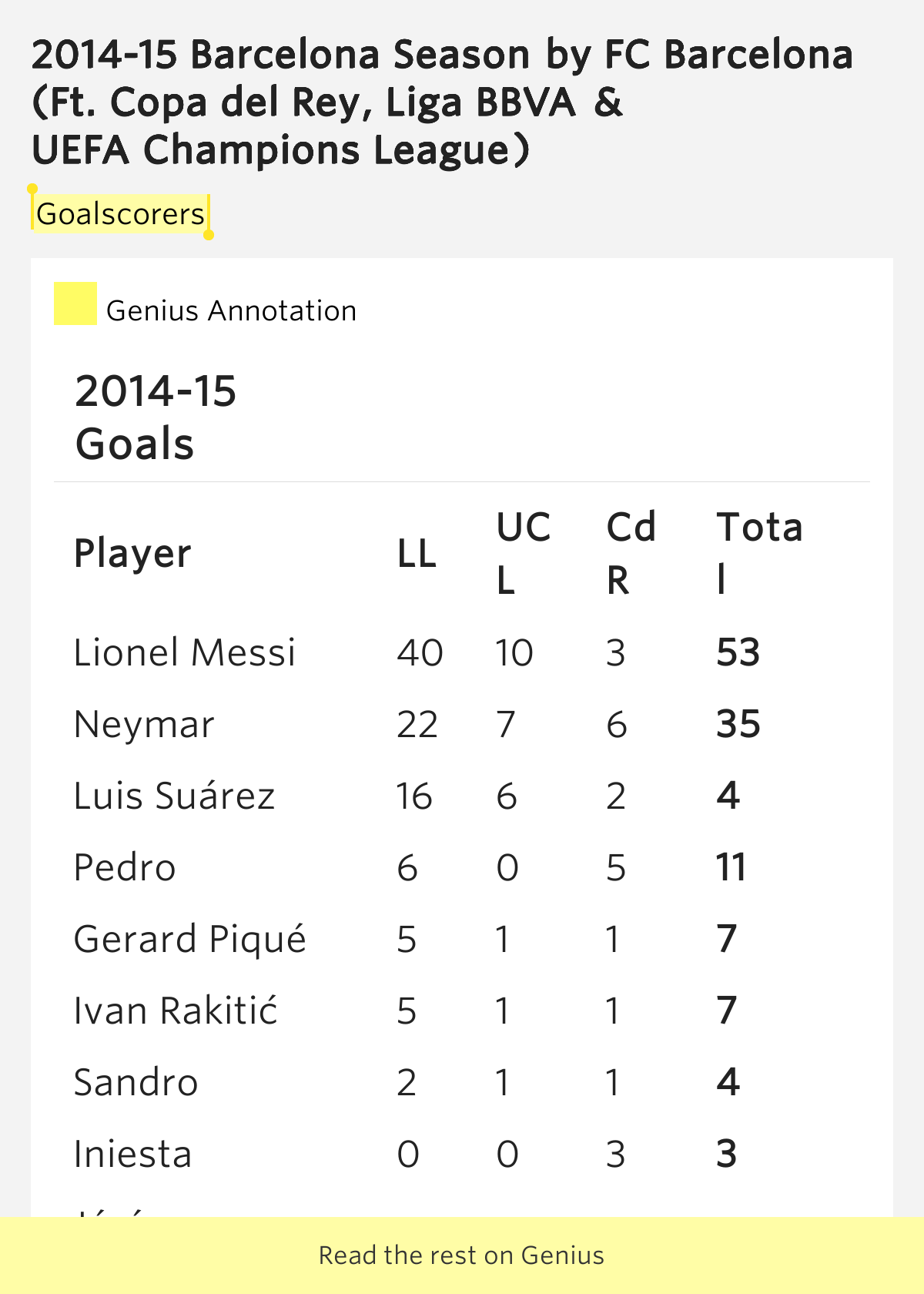This screenshot has height=1294, width=924.
Task: Click Pedro's total of 11
Action: [x=731, y=867]
